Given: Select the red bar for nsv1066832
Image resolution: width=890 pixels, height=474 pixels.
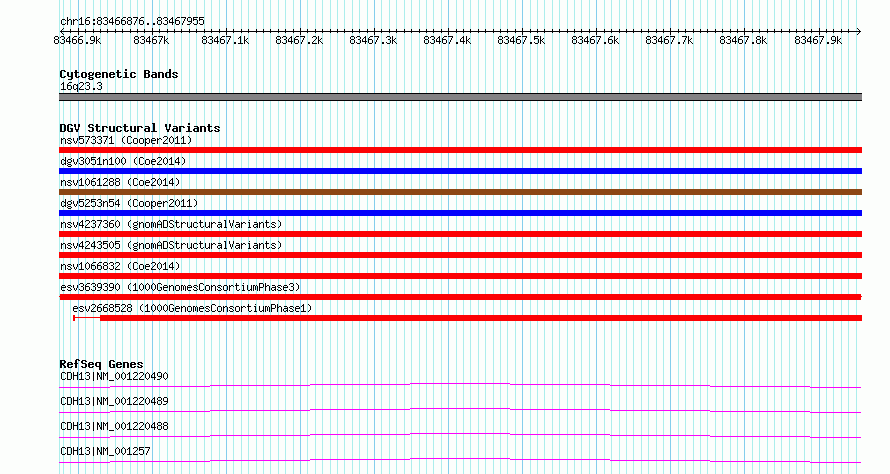Looking at the screenshot, I should pos(460,276).
